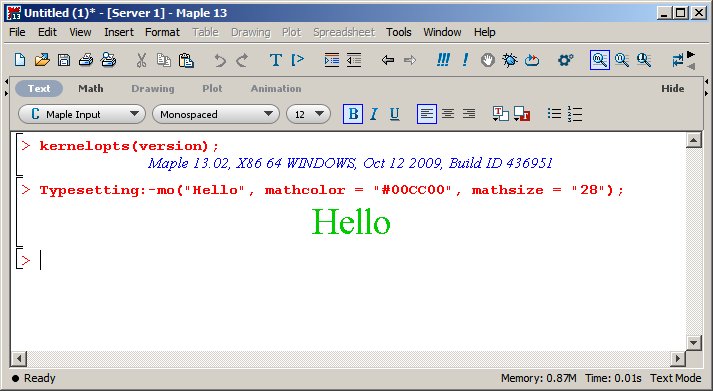Open the Maple Input style dropdown
Image resolution: width=713 pixels, height=391 pixels.
coord(82,114)
